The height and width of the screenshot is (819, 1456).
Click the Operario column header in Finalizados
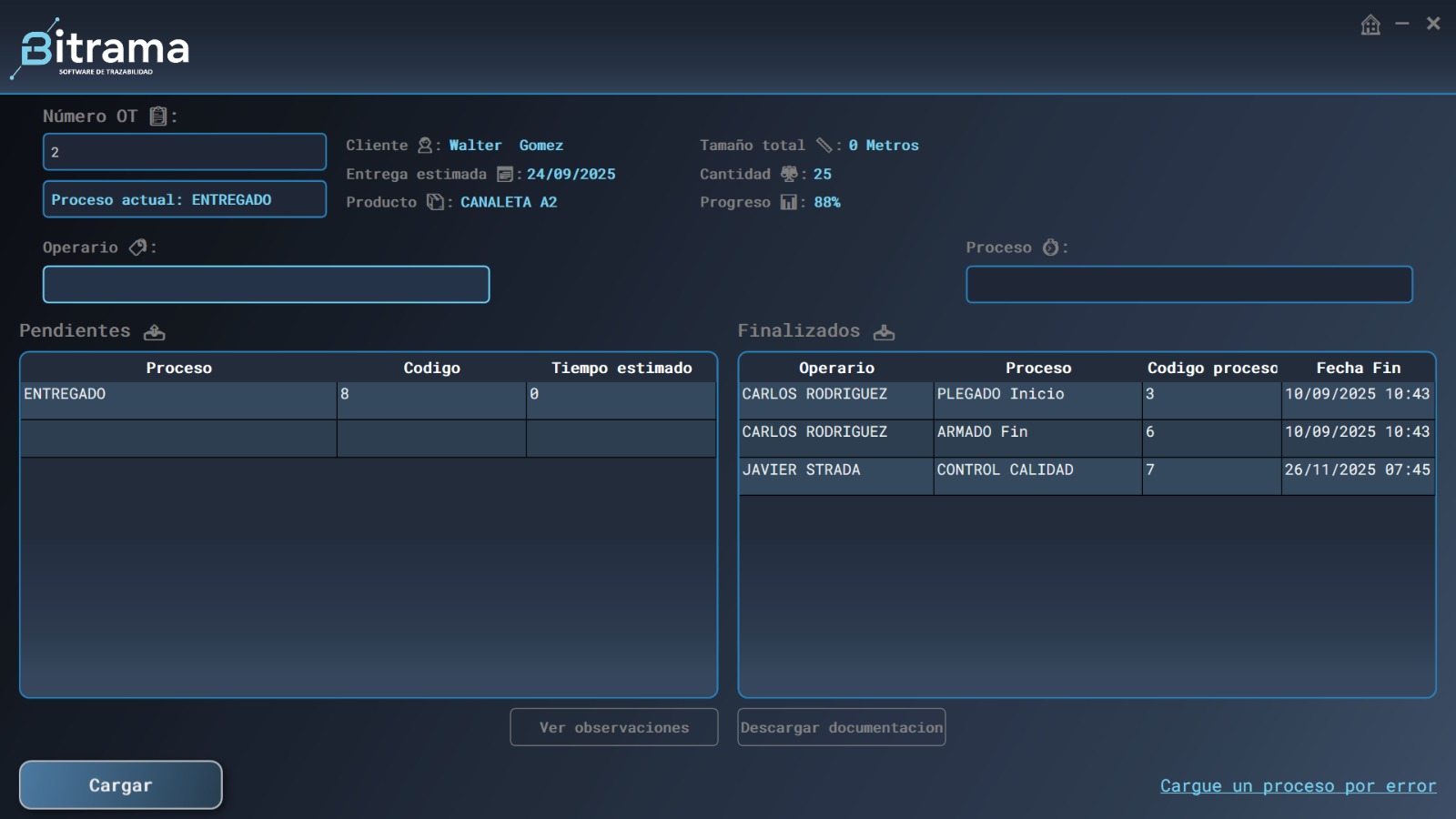coord(837,368)
